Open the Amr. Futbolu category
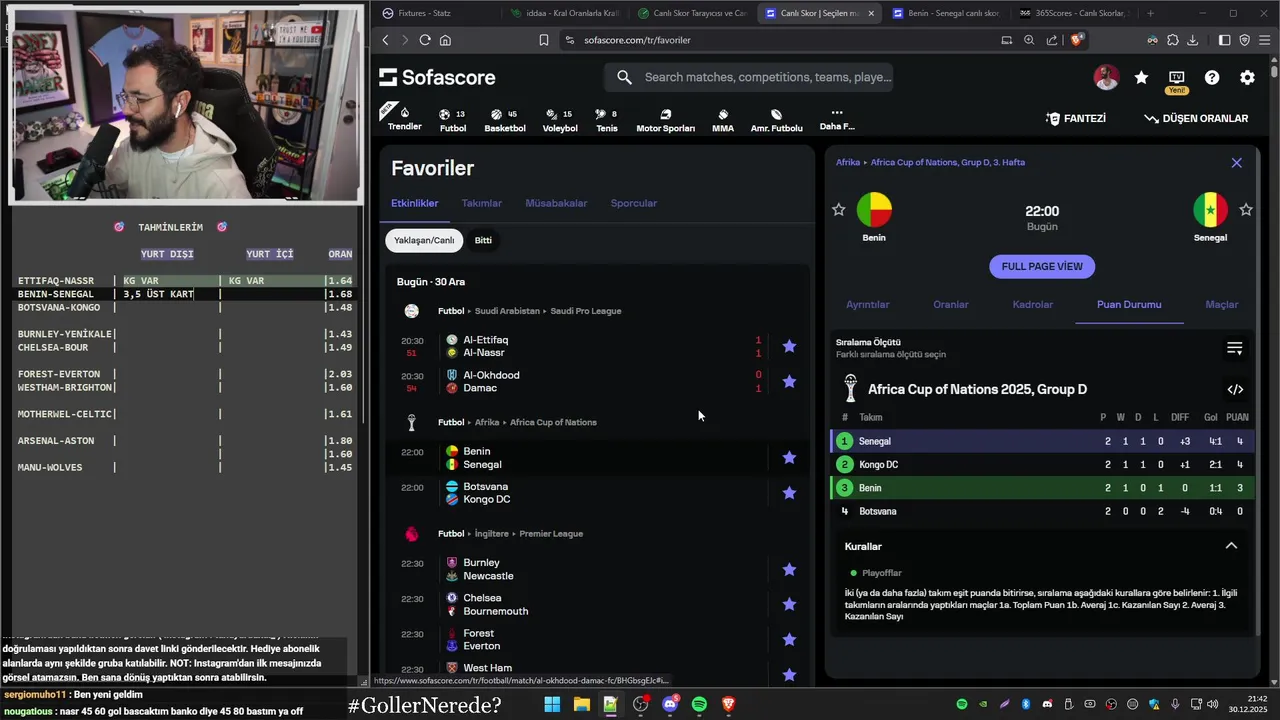Image resolution: width=1280 pixels, height=720 pixels. click(776, 120)
